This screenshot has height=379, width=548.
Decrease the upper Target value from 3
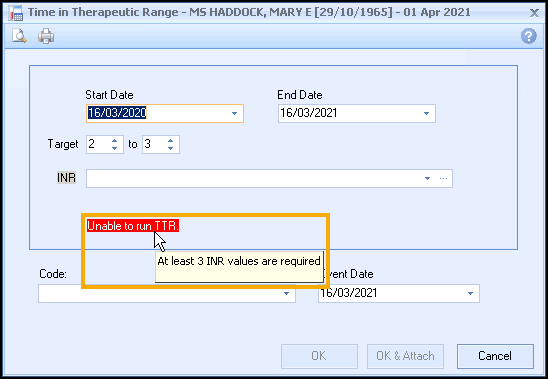[x=170, y=148]
